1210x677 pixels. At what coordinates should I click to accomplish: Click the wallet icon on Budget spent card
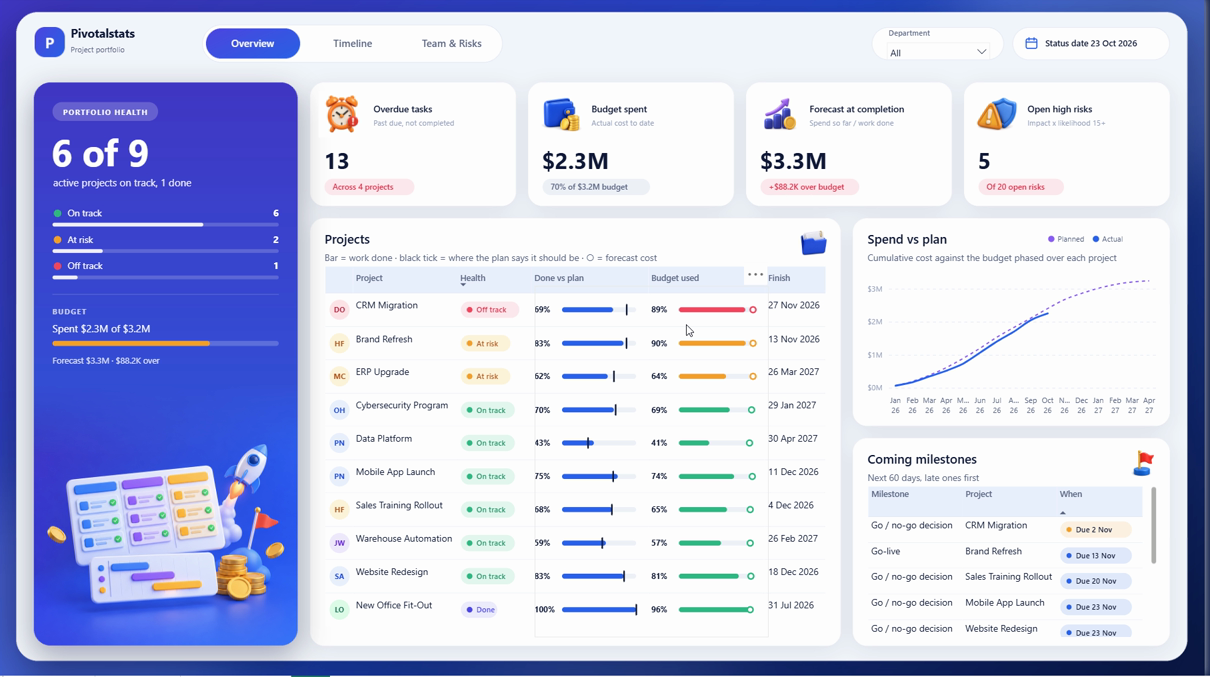[x=561, y=114]
